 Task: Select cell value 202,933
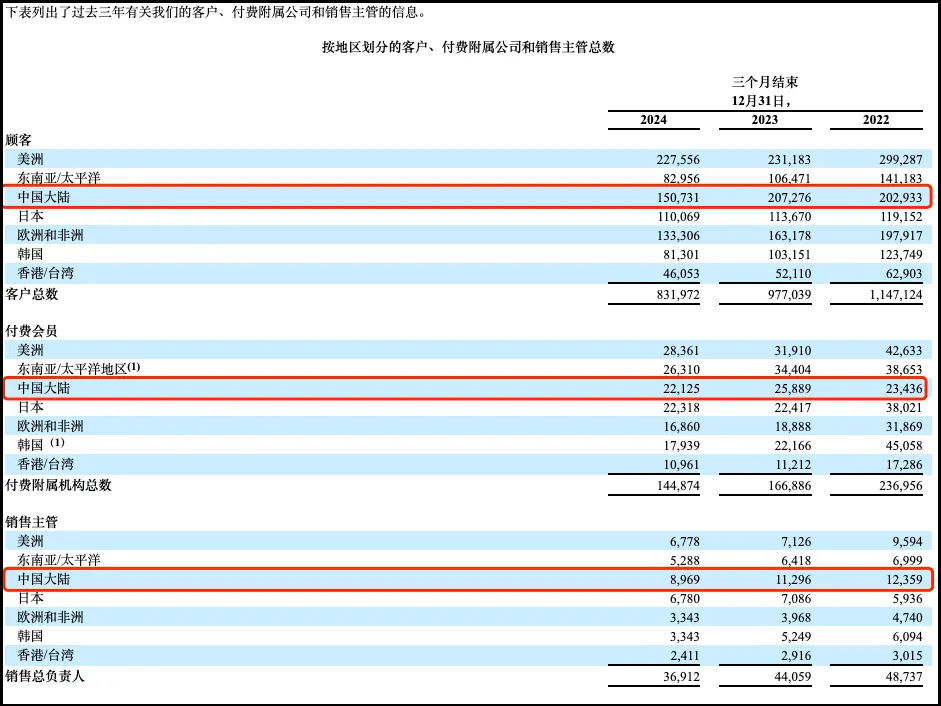pos(901,198)
